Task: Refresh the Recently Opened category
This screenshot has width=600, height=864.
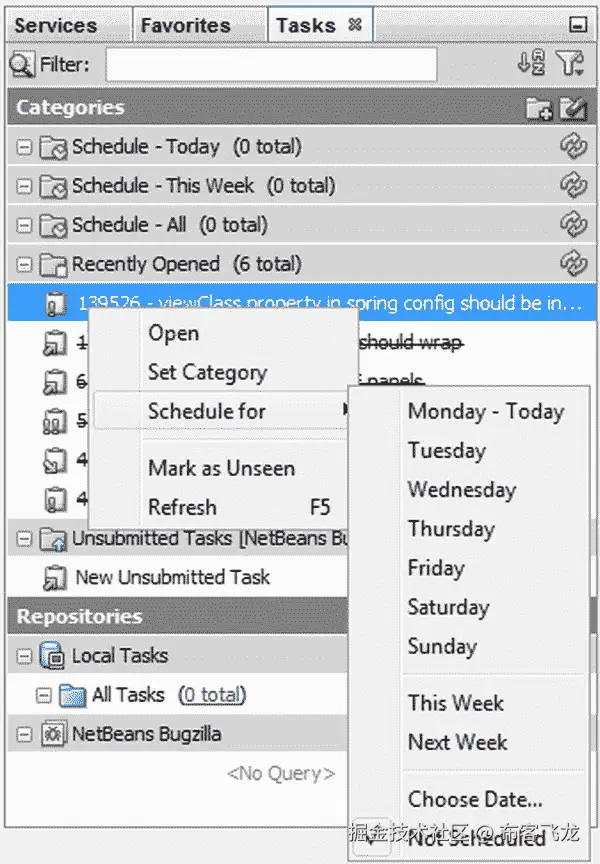Action: (574, 264)
